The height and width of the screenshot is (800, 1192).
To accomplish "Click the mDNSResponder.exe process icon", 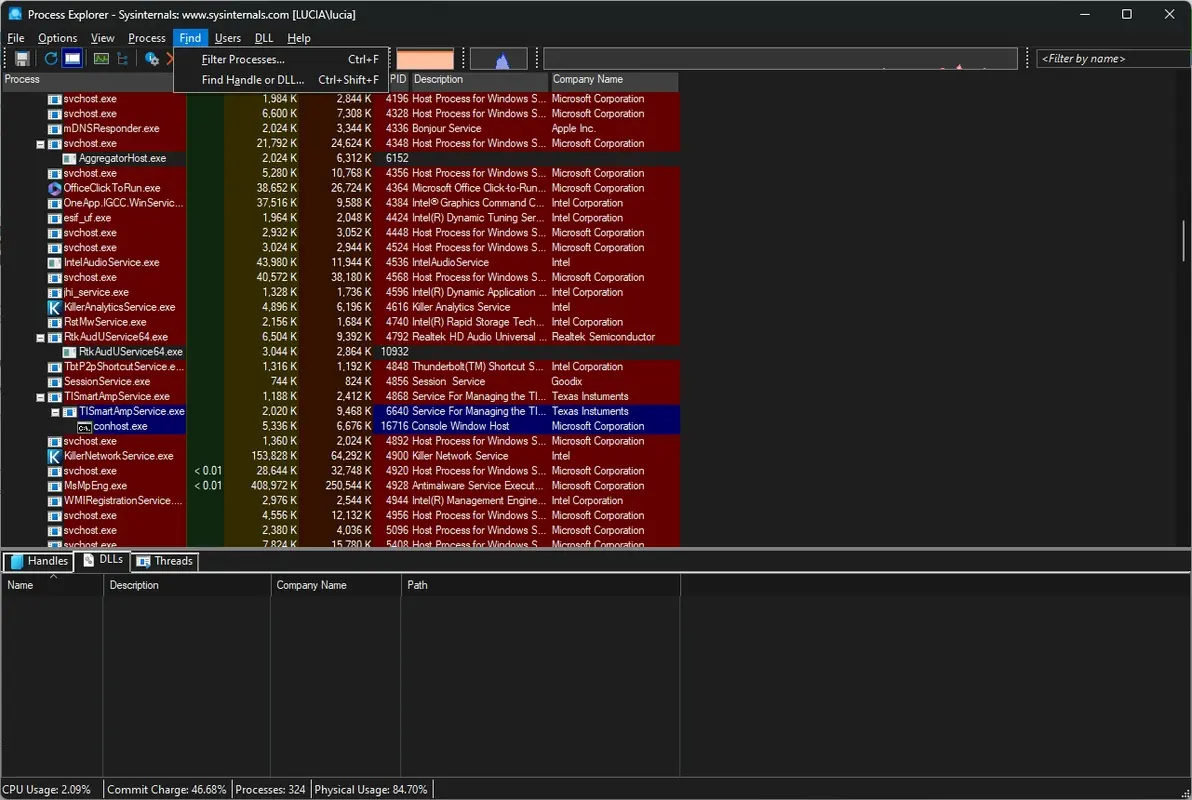I will tap(55, 129).
